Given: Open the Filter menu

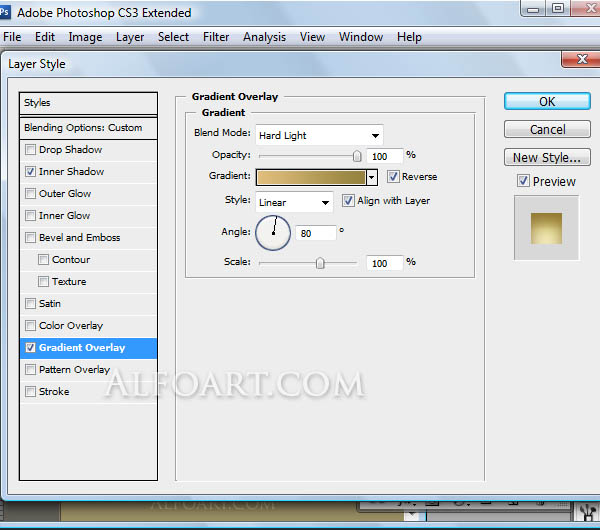Looking at the screenshot, I should [216, 37].
